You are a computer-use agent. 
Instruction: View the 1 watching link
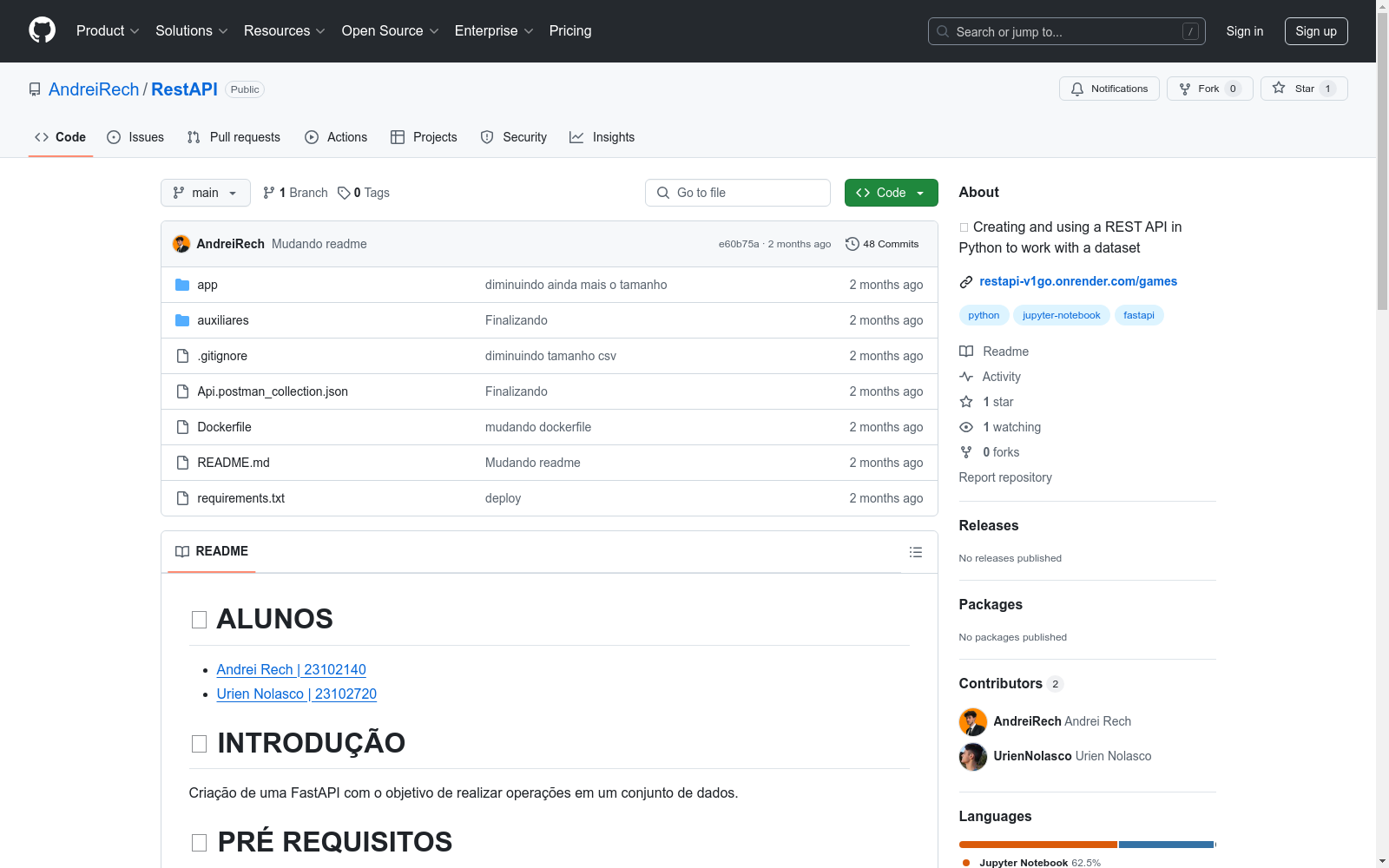click(x=1000, y=427)
